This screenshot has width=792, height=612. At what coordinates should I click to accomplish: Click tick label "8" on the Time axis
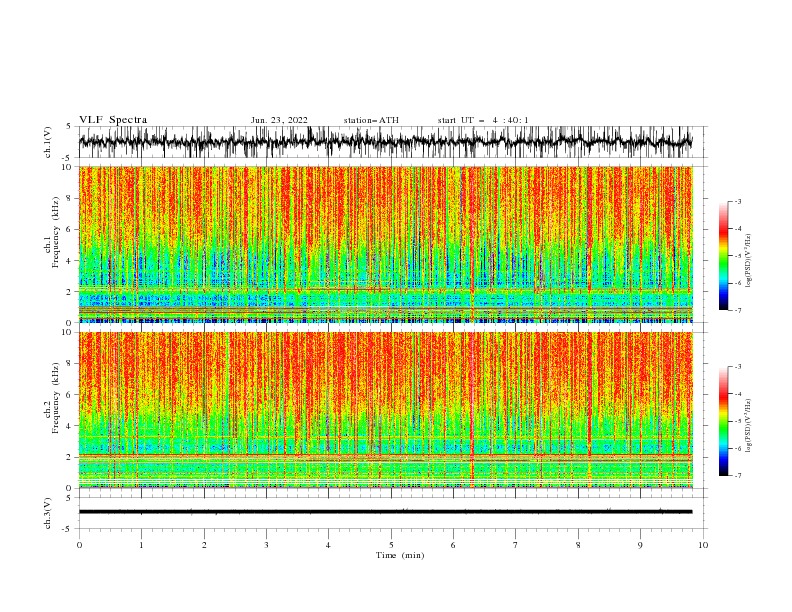tap(578, 545)
